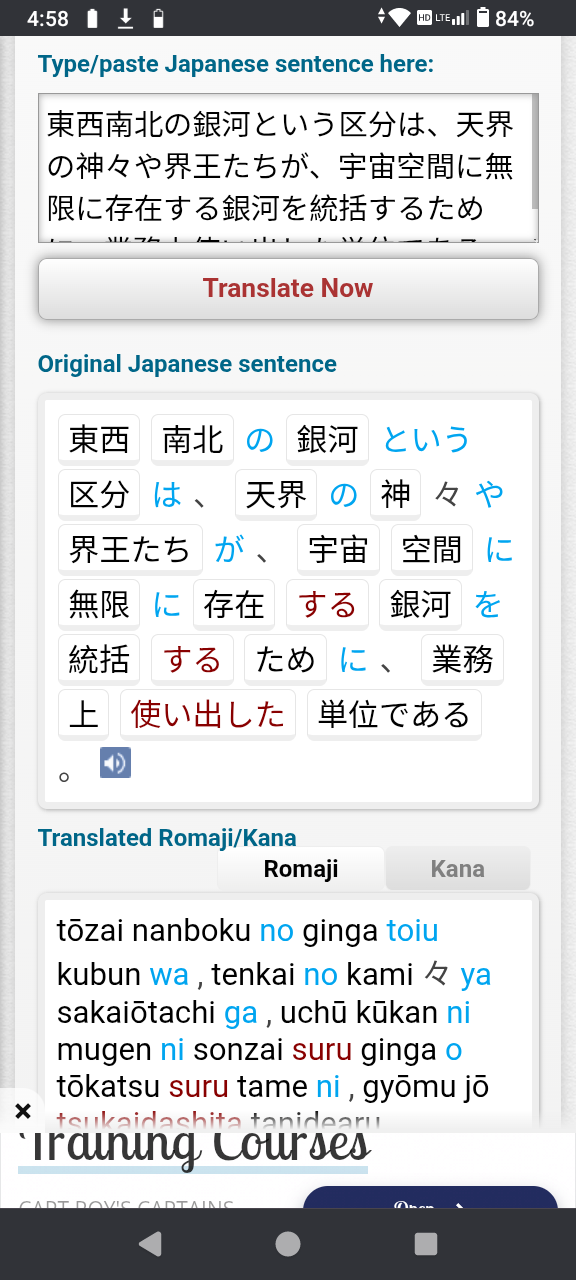The image size is (576, 1280).
Task: Tap the particle という in blue
Action: coord(426,439)
